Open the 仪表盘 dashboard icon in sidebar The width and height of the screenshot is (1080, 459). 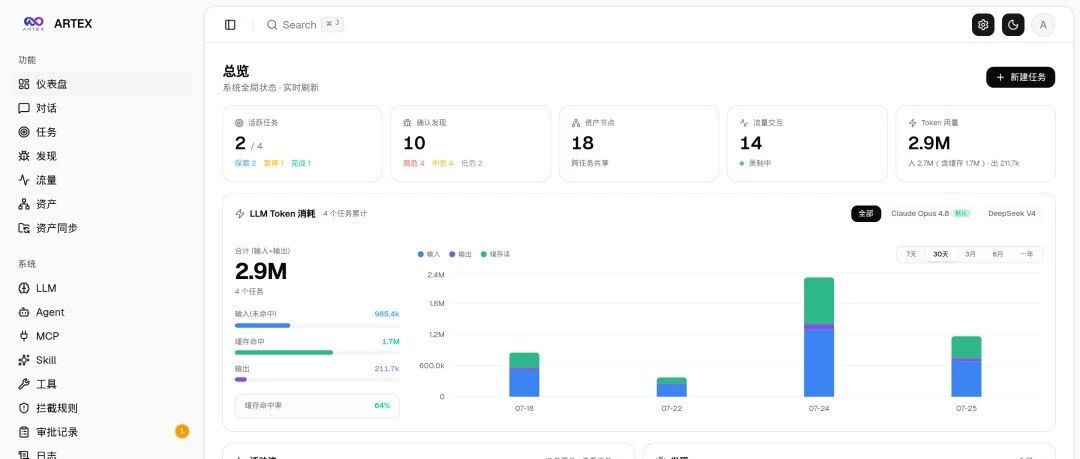(x=24, y=84)
